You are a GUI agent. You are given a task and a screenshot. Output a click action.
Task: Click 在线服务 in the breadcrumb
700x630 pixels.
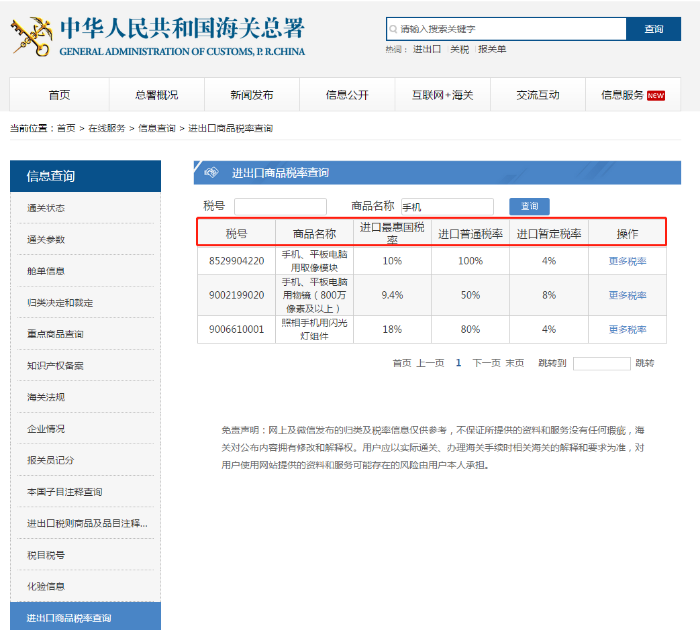[x=107, y=128]
